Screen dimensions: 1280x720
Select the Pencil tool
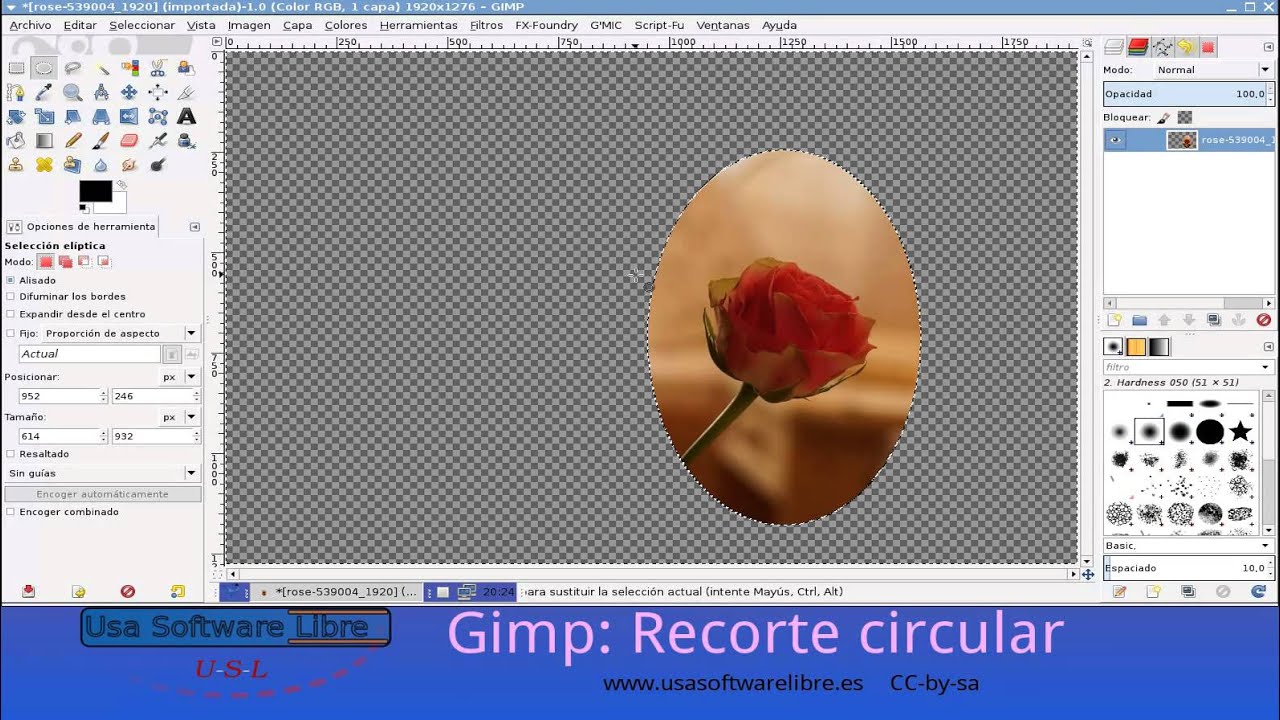click(x=72, y=141)
